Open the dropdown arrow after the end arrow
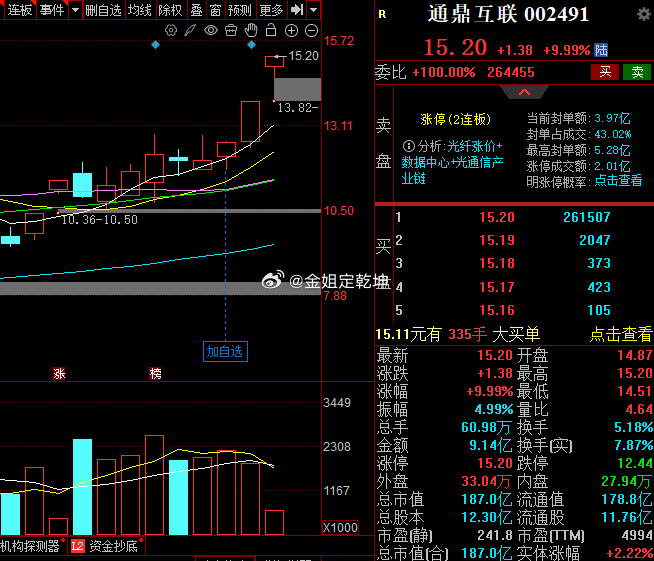The height and width of the screenshot is (561, 654). coord(314,10)
